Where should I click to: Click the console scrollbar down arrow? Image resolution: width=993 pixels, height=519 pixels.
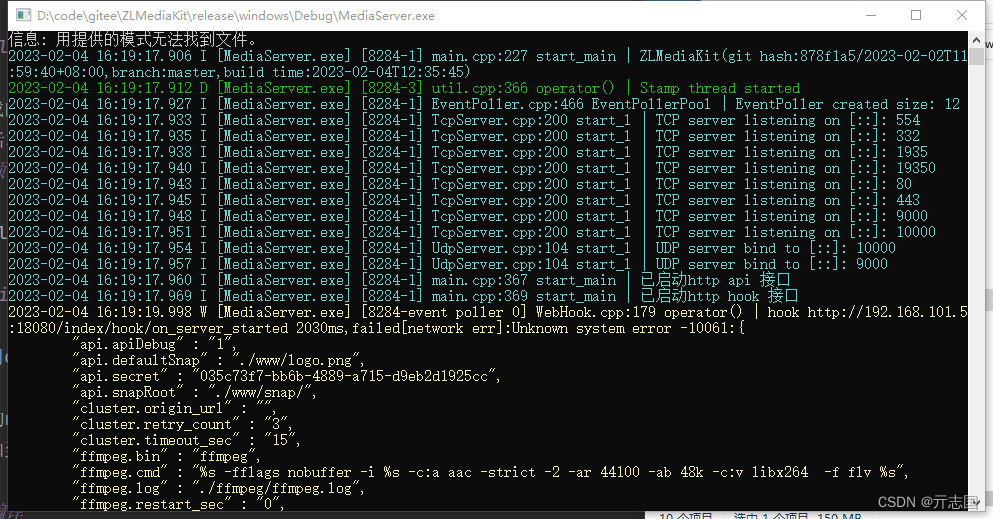click(976, 503)
